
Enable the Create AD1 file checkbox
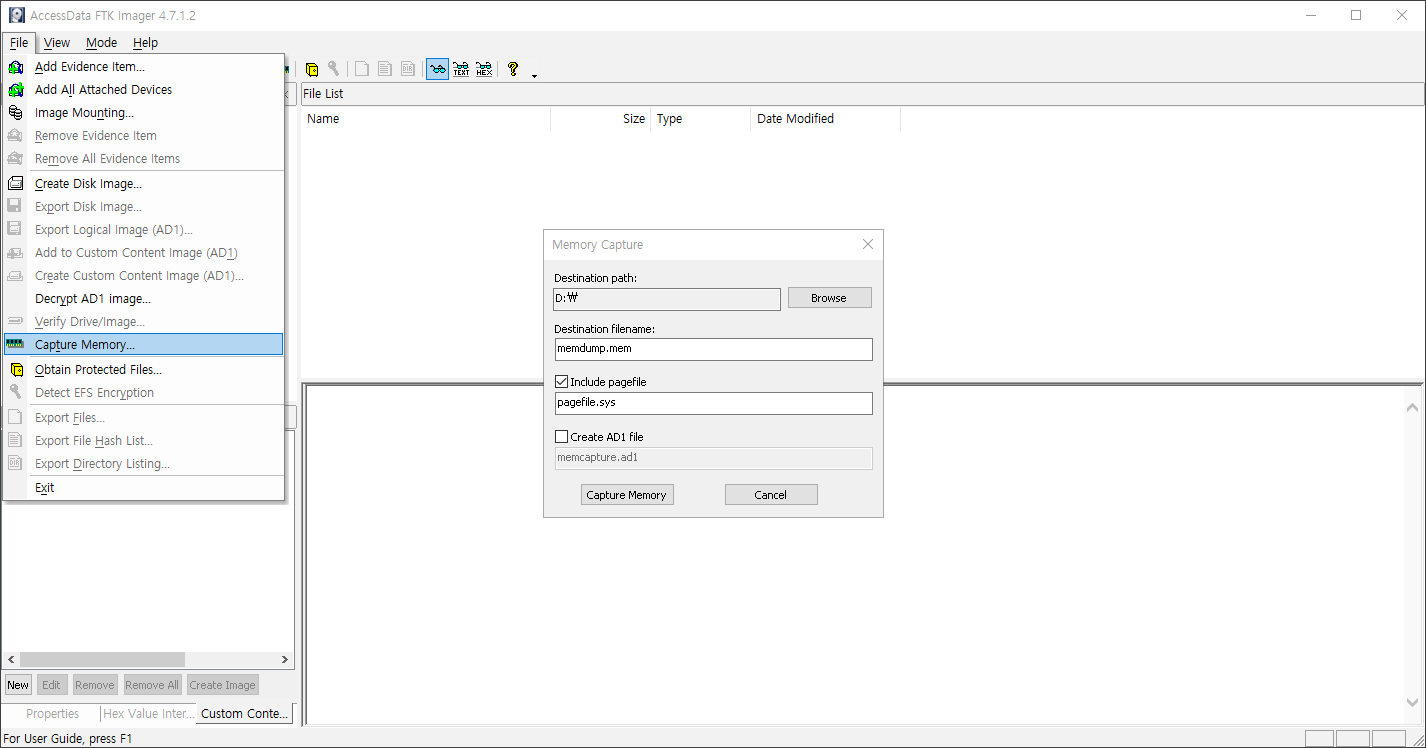click(x=561, y=437)
